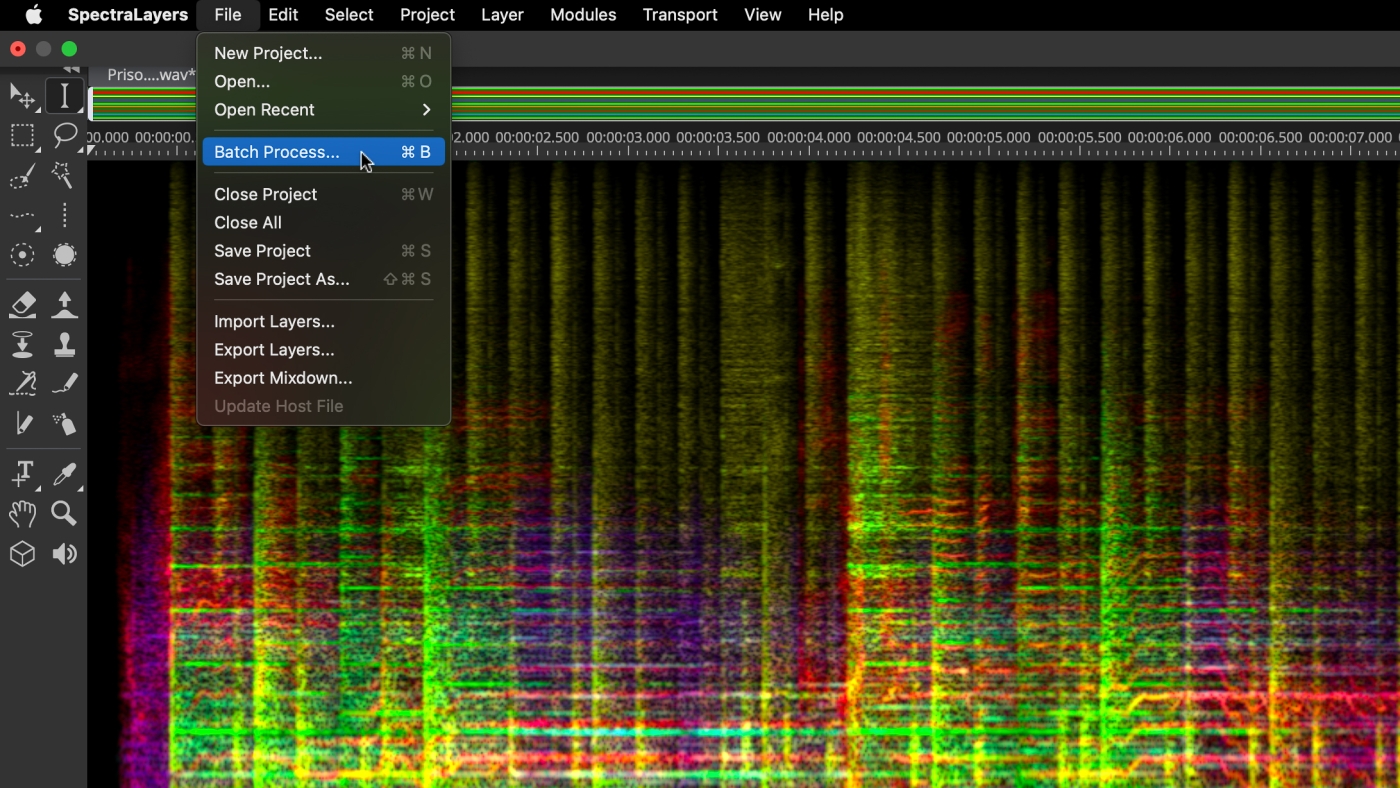Select the Eyedropper tool
Viewport: 1400px width, 788px height.
point(65,473)
